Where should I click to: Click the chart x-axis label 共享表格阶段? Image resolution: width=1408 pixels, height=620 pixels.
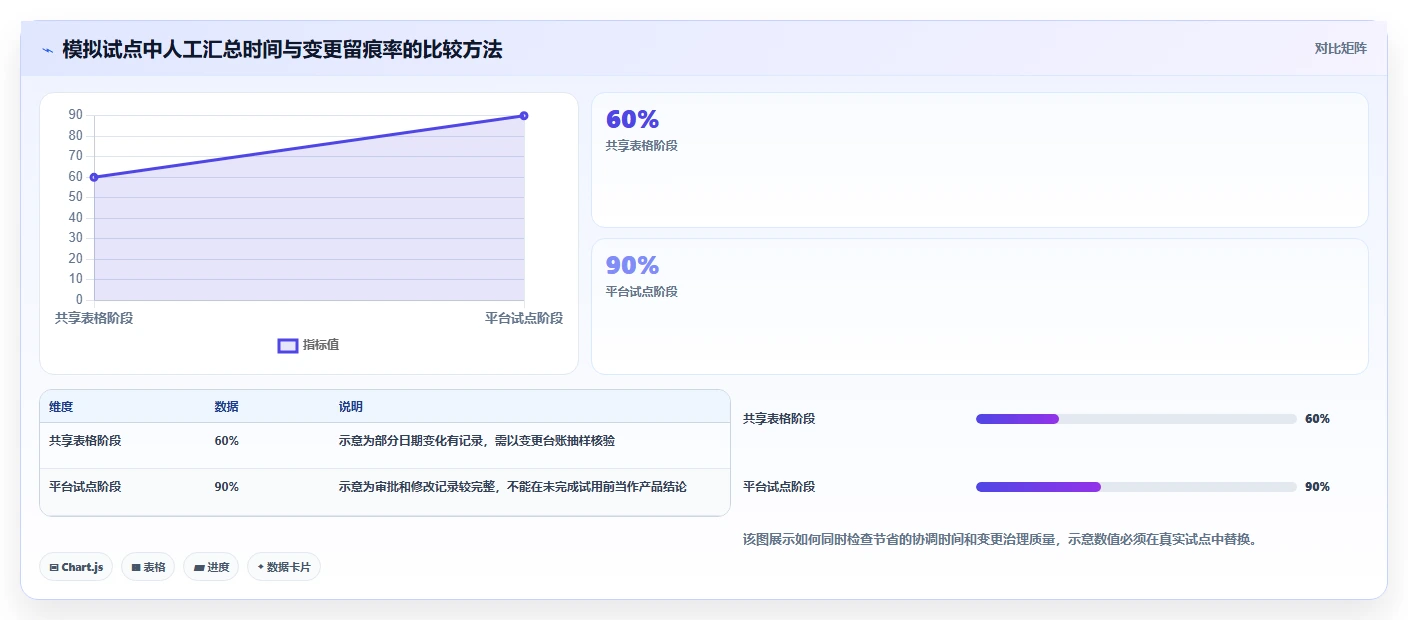[94, 318]
